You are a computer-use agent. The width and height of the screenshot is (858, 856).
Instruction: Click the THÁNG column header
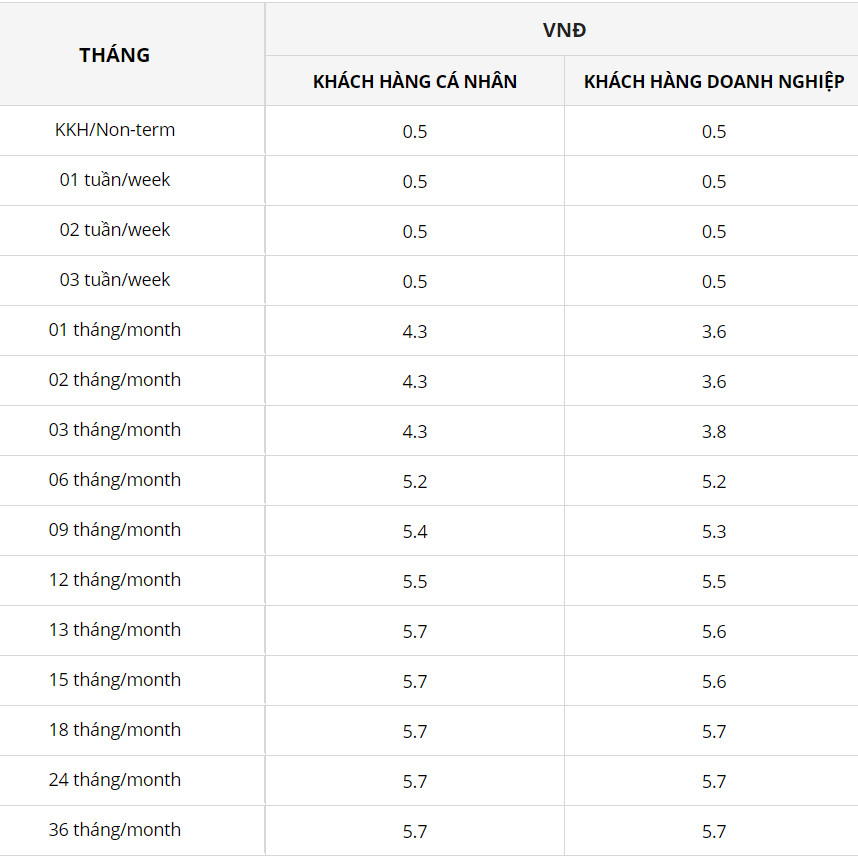click(115, 55)
